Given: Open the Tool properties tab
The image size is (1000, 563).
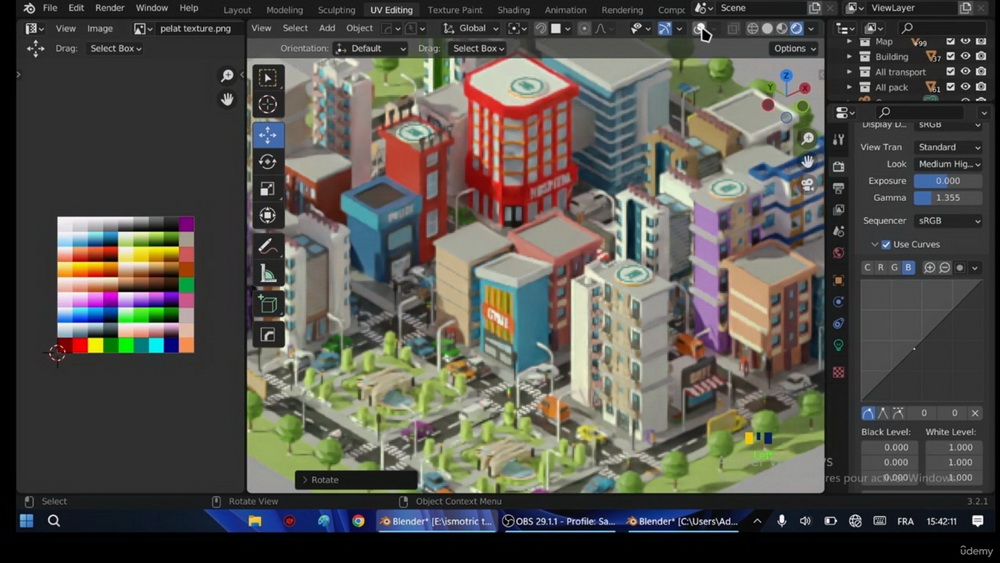Looking at the screenshot, I should click(839, 140).
